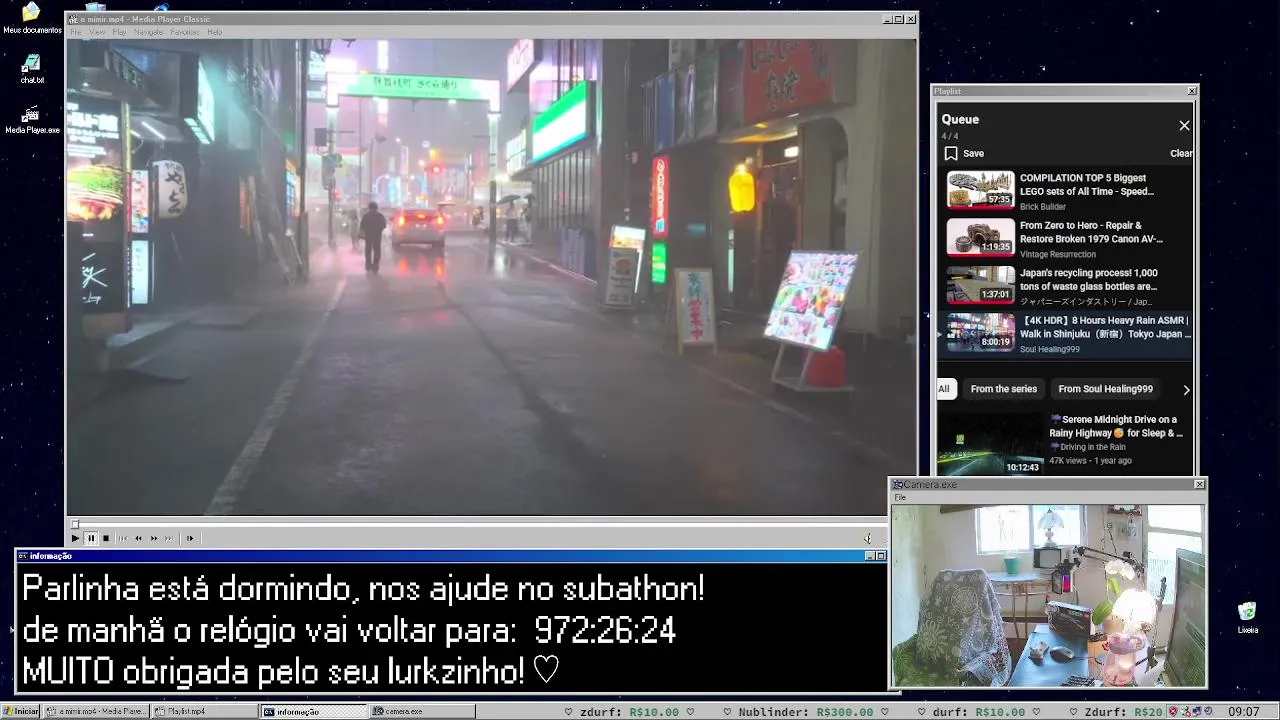1280x720 pixels.
Task: Switch to camera.exe taskbar button
Action: [422, 711]
